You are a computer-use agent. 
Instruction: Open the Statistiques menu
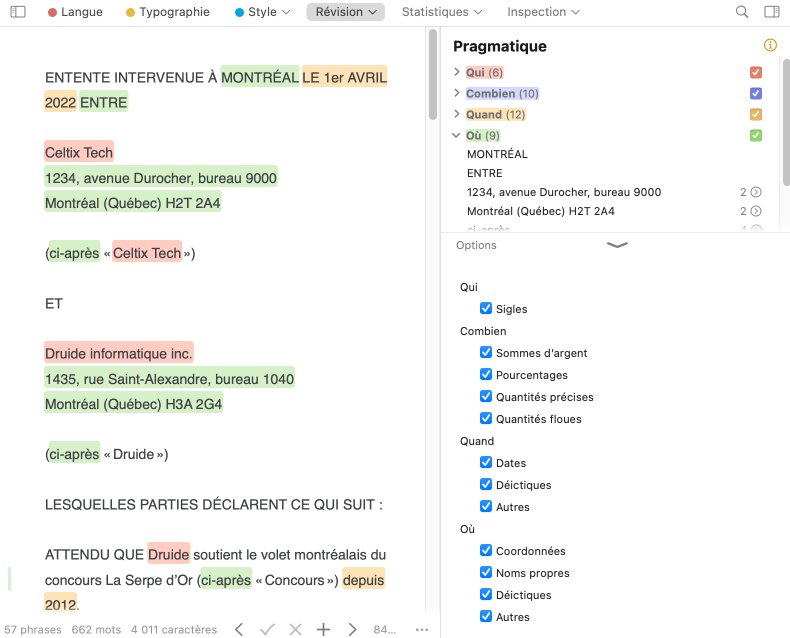coord(442,12)
